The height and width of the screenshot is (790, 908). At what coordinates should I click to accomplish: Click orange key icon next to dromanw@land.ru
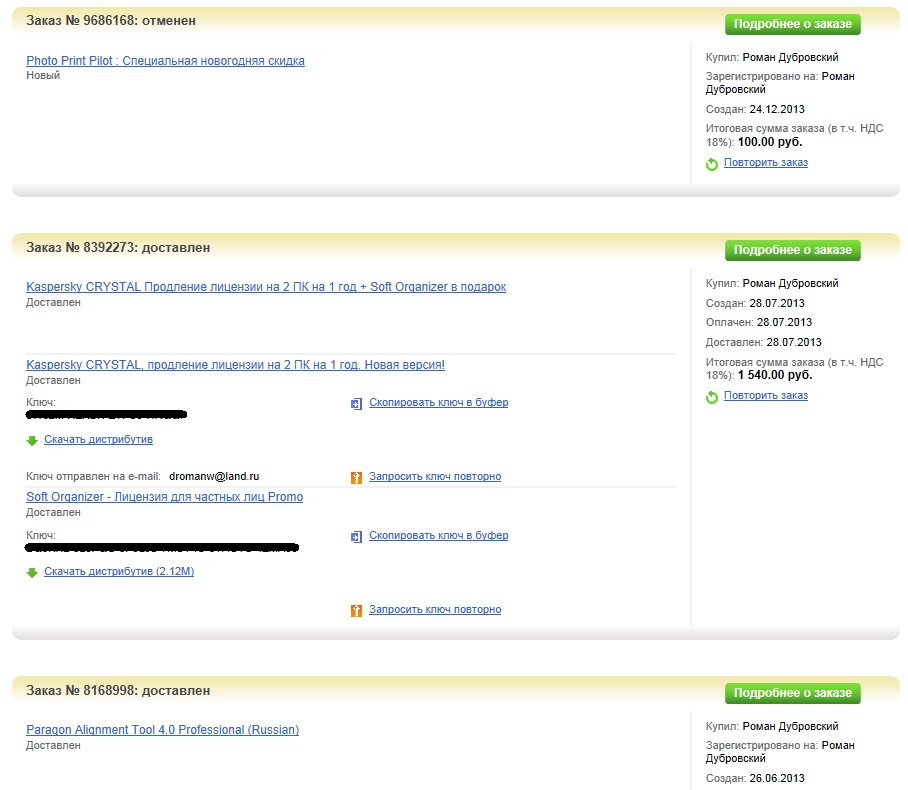(x=356, y=478)
